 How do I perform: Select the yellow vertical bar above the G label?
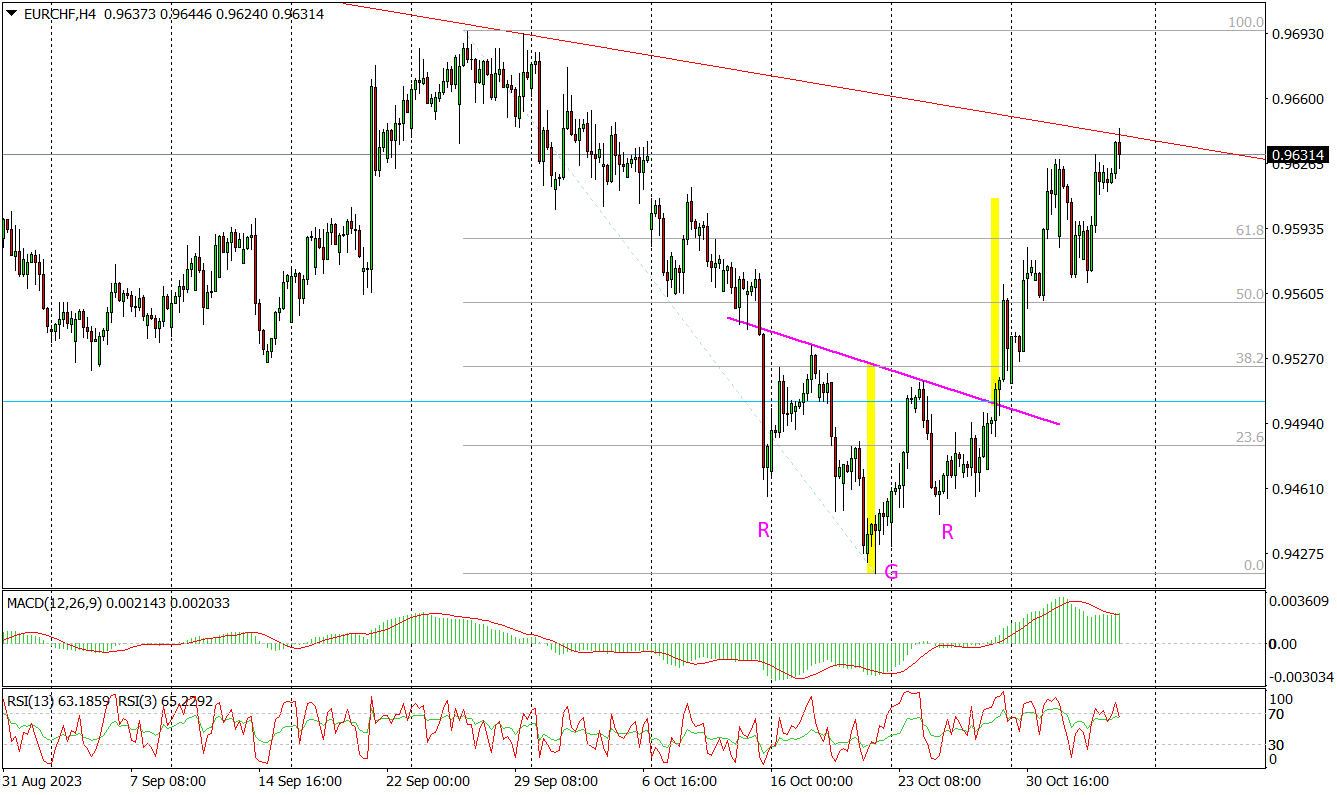click(x=872, y=470)
